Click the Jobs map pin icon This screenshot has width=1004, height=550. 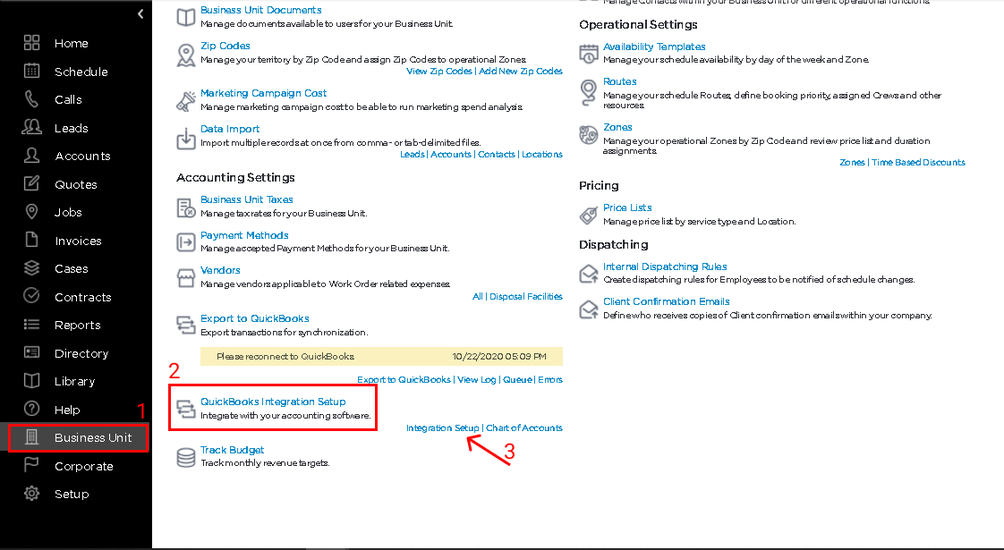pos(31,212)
